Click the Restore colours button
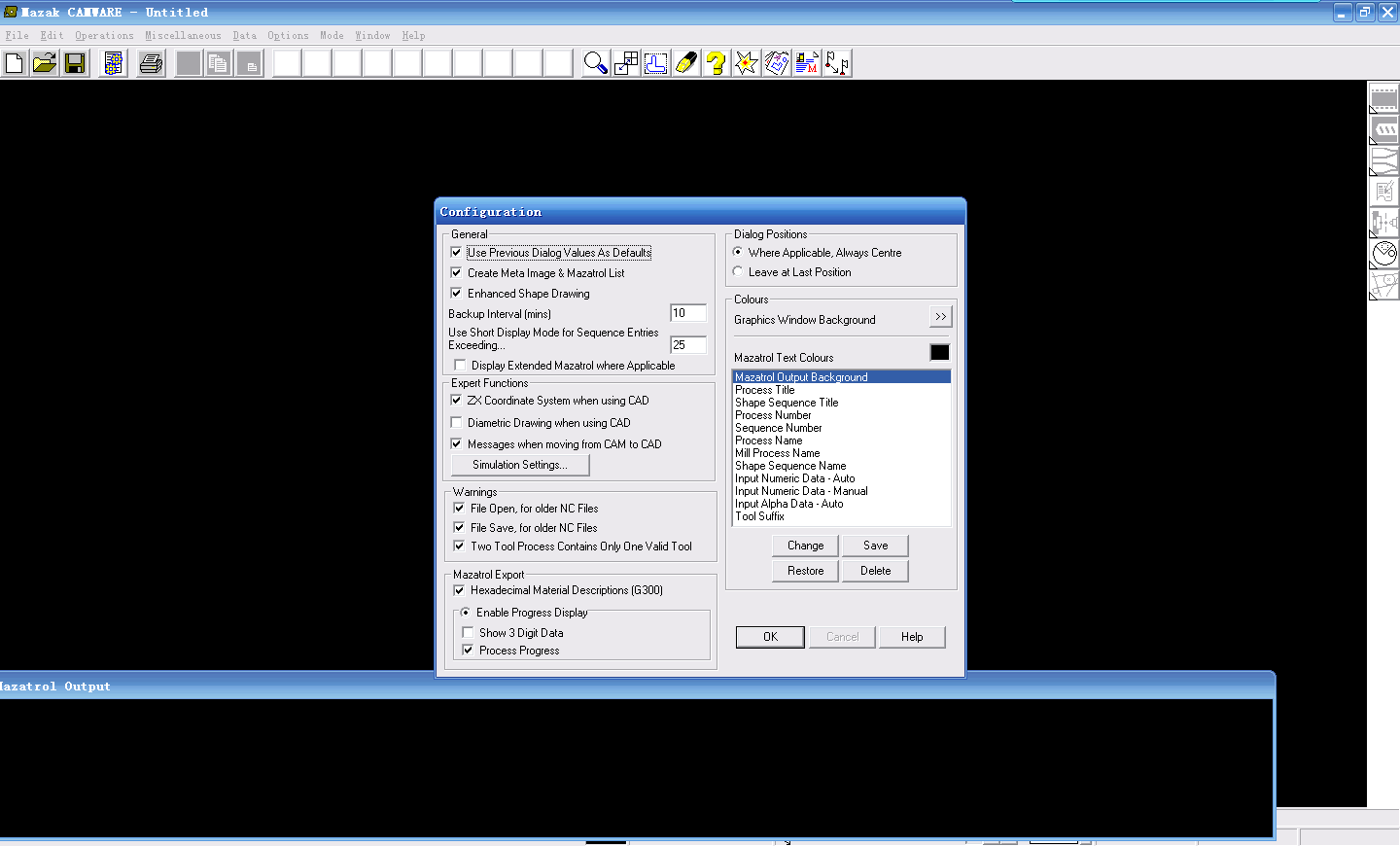 click(x=805, y=571)
